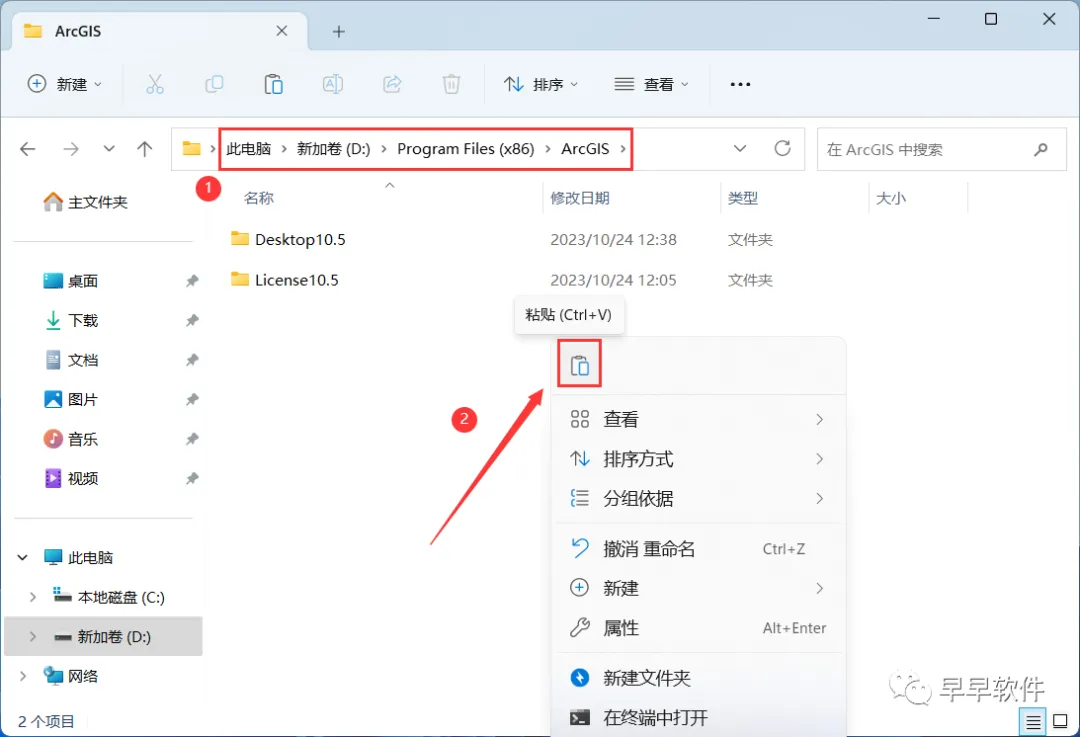
Task: Collapse the This PC (此电脑) tree node
Action: coord(23,557)
